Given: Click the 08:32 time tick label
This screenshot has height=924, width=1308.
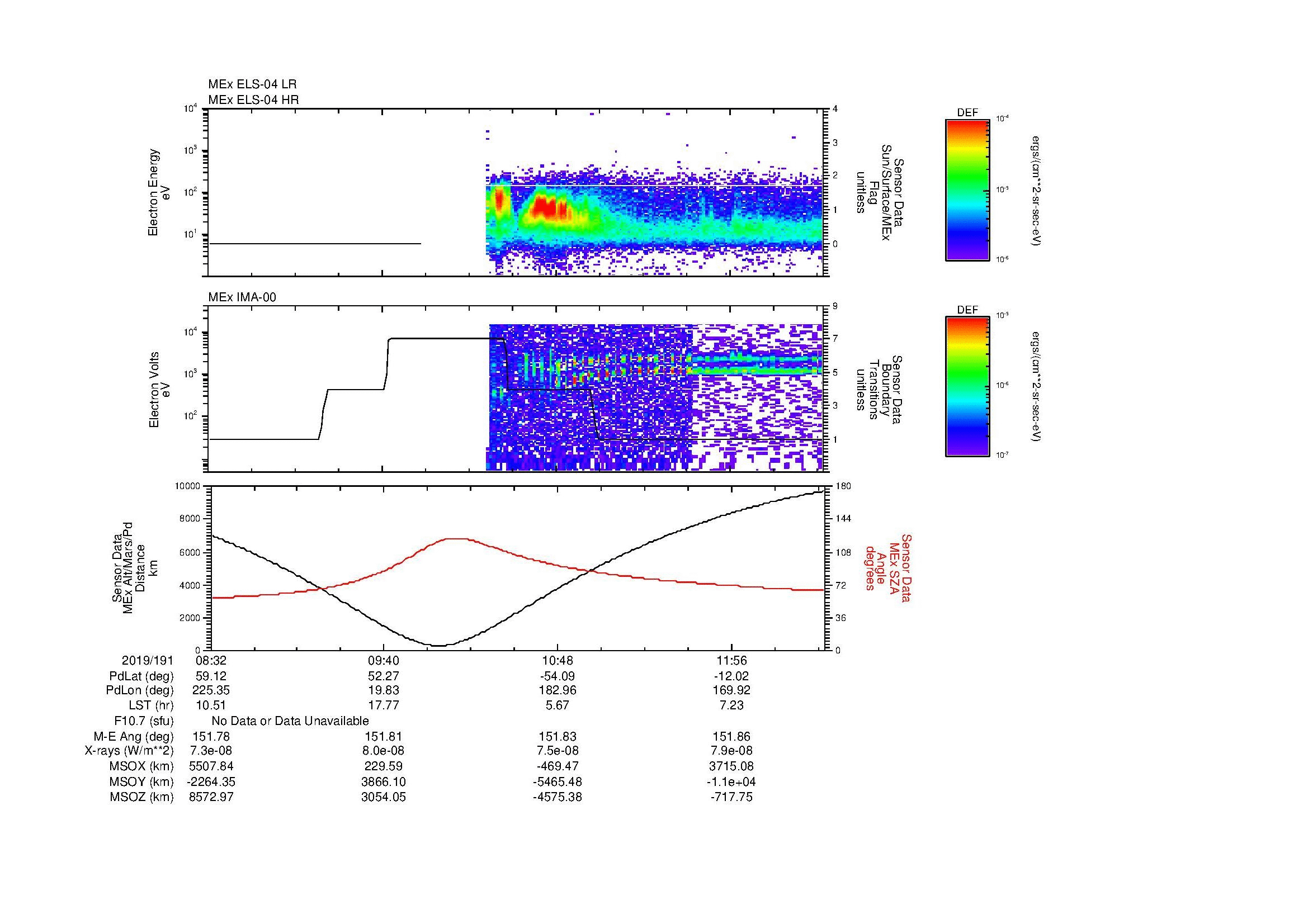Looking at the screenshot, I should click(211, 661).
